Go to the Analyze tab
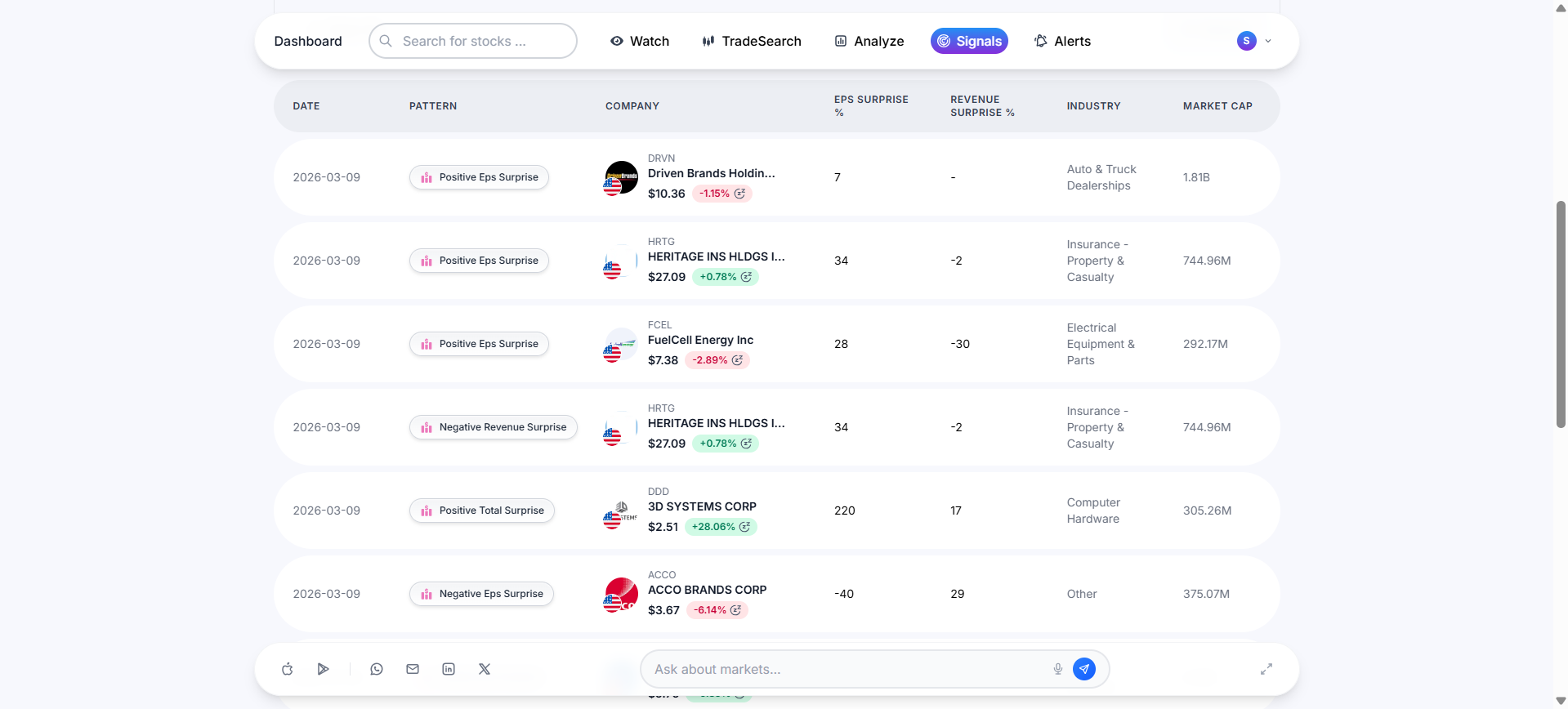Screen dimensions: 1568x709 pos(869,41)
